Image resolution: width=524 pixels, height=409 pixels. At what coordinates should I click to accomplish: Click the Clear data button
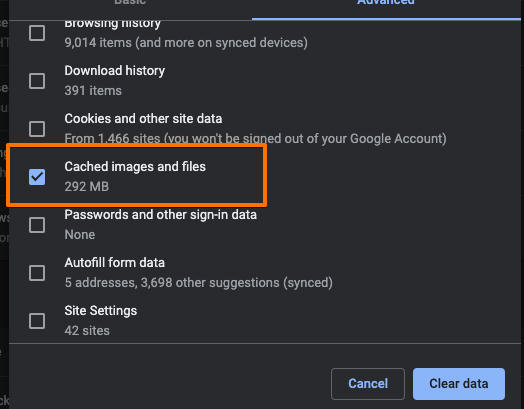(x=459, y=384)
